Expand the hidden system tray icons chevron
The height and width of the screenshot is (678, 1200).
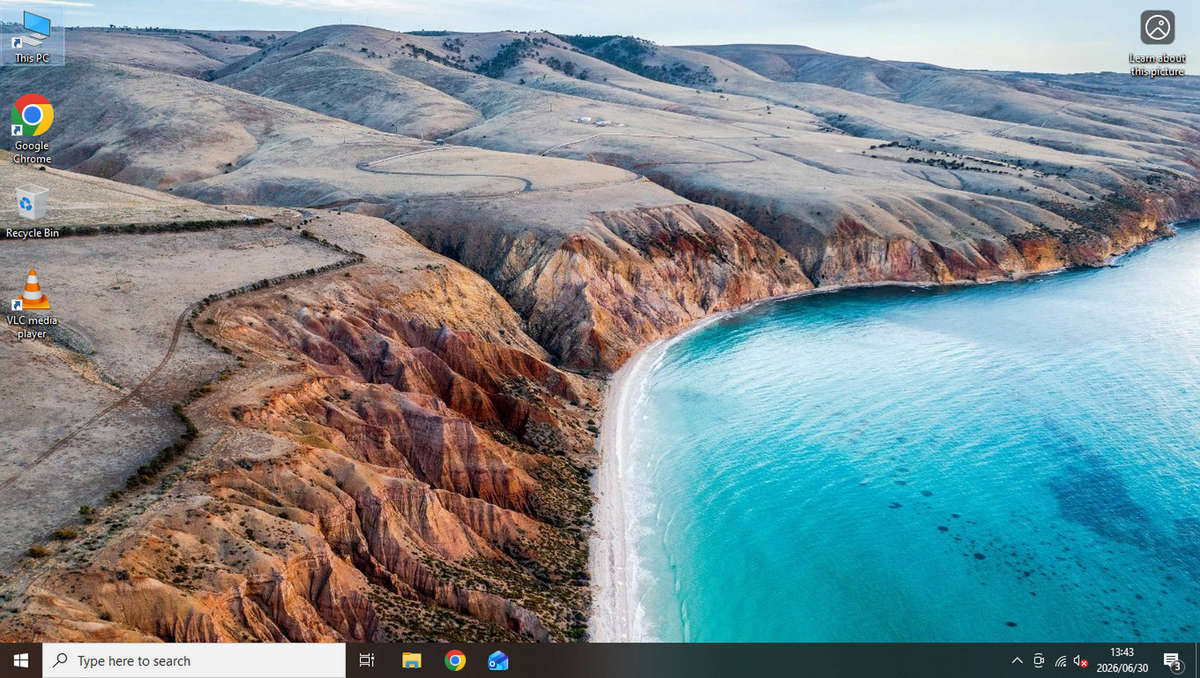[x=1017, y=660]
